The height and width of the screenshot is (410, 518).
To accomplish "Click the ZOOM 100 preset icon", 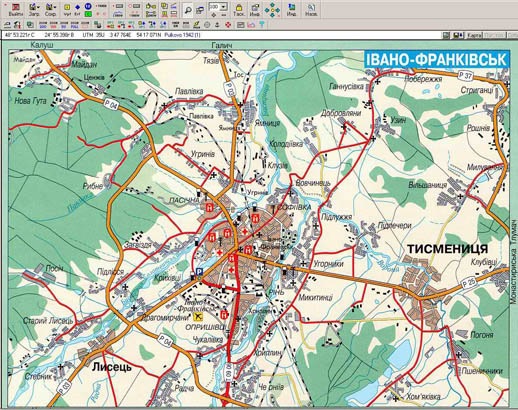I will click(53, 25).
